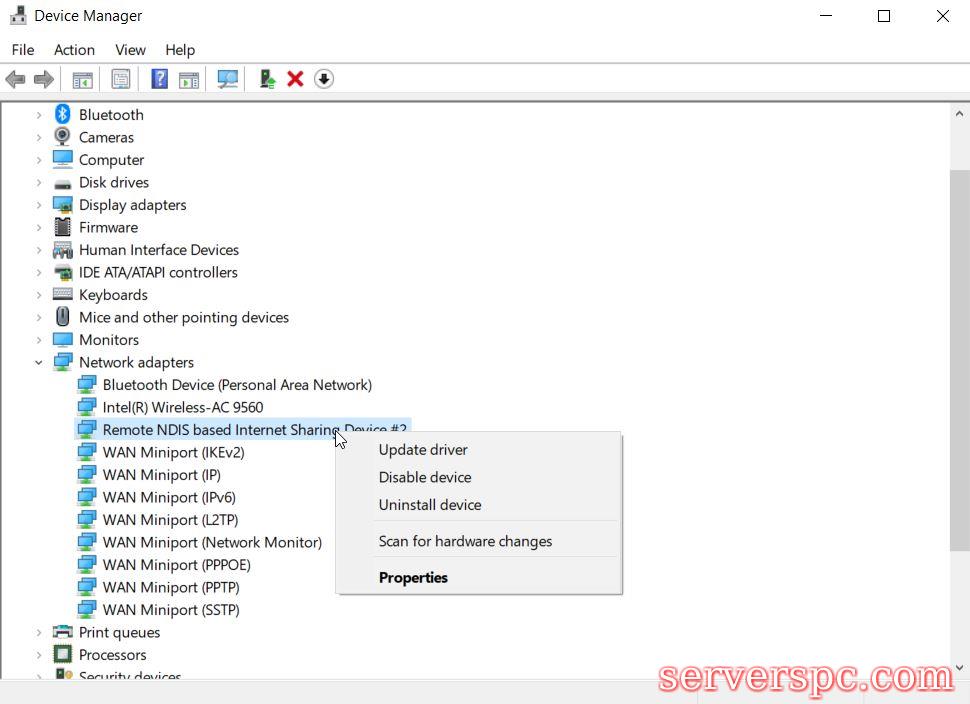Viewport: 970px width, 704px height.
Task: Expand the Display adapters node
Action: pyautogui.click(x=39, y=205)
